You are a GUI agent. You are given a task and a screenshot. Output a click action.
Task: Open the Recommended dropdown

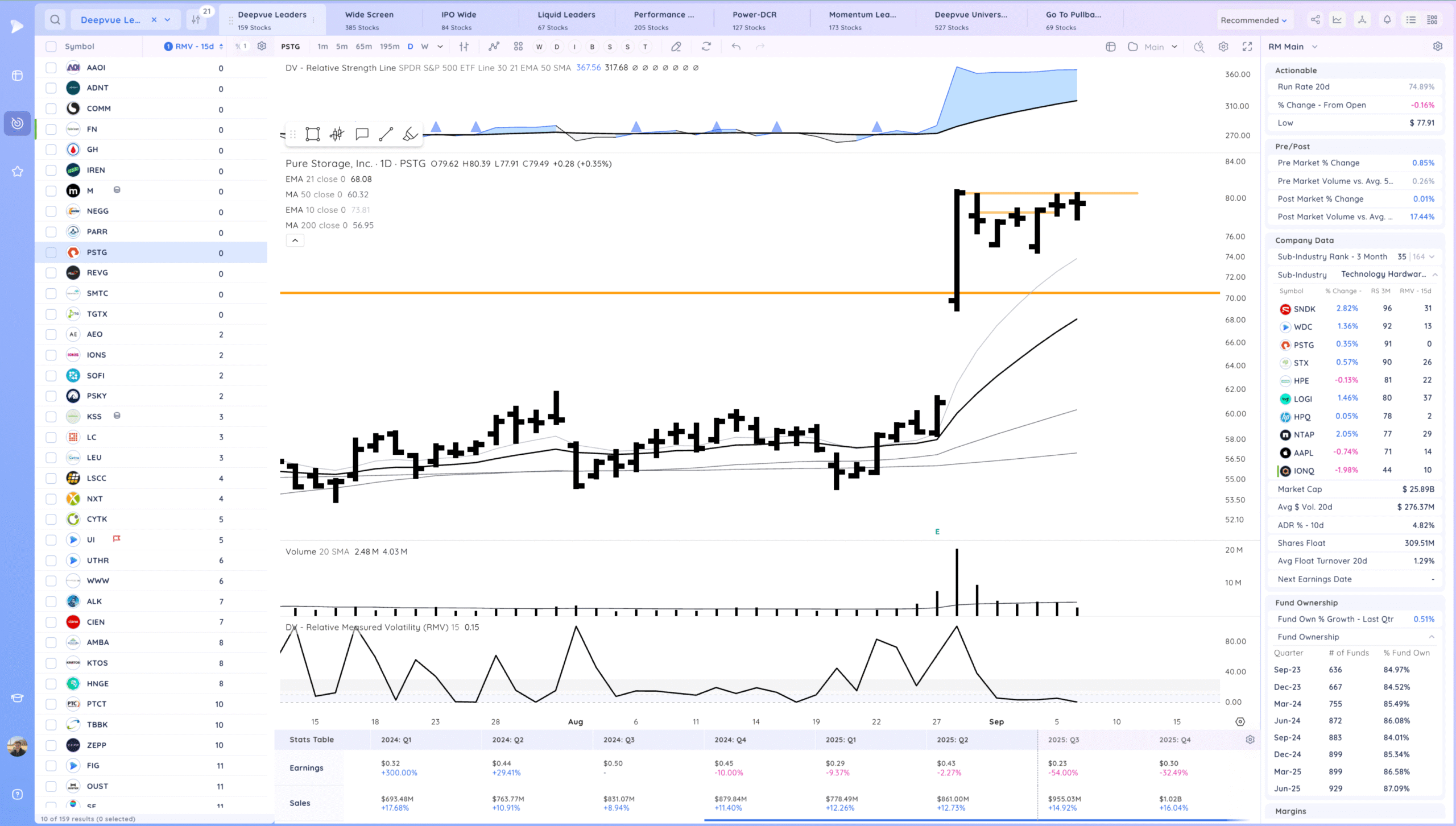(x=1254, y=20)
